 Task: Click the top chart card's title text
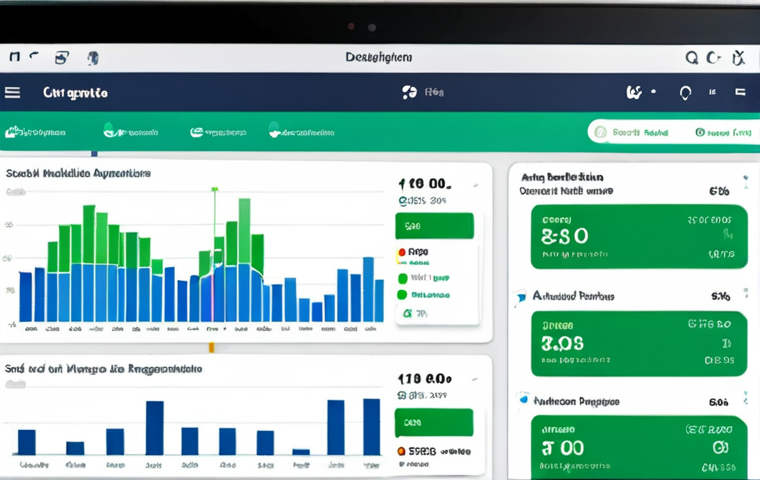78,173
